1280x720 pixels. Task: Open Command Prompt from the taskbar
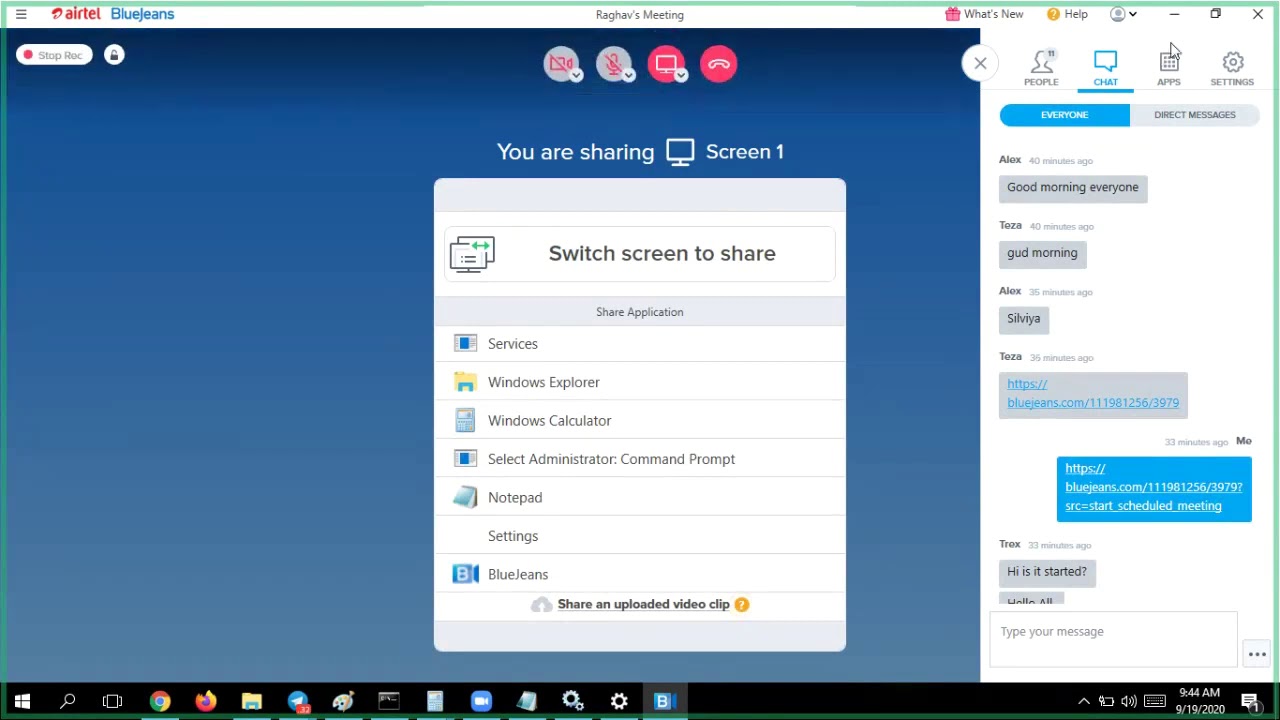(x=389, y=701)
